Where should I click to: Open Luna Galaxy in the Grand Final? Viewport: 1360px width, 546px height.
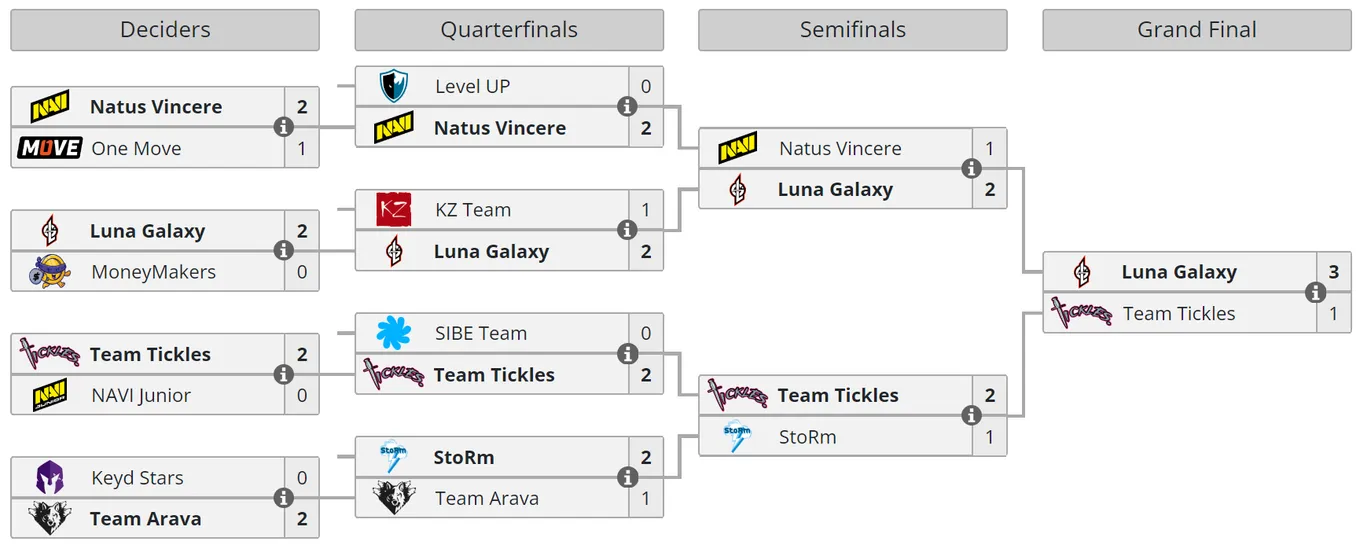pyautogui.click(x=1179, y=272)
